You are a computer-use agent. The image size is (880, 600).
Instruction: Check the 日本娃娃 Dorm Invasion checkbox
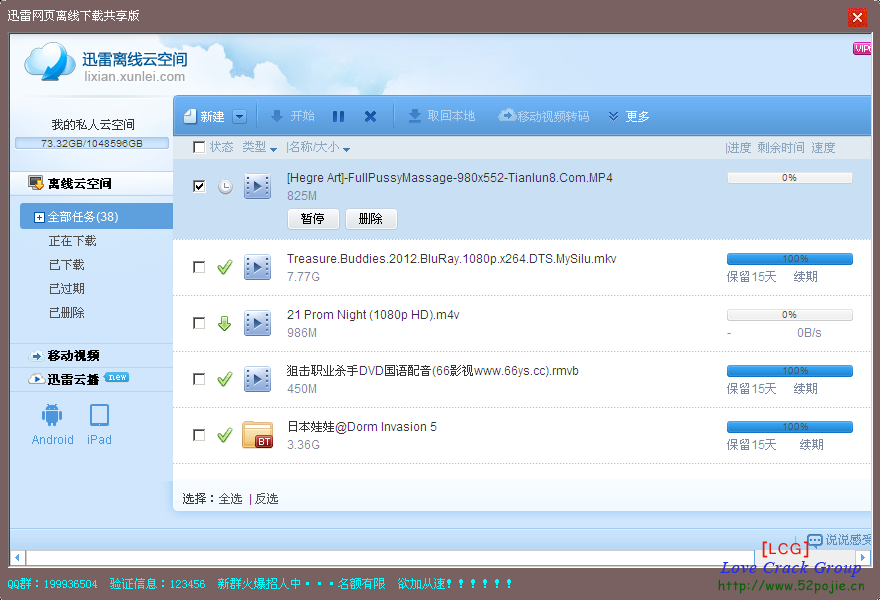pos(199,435)
